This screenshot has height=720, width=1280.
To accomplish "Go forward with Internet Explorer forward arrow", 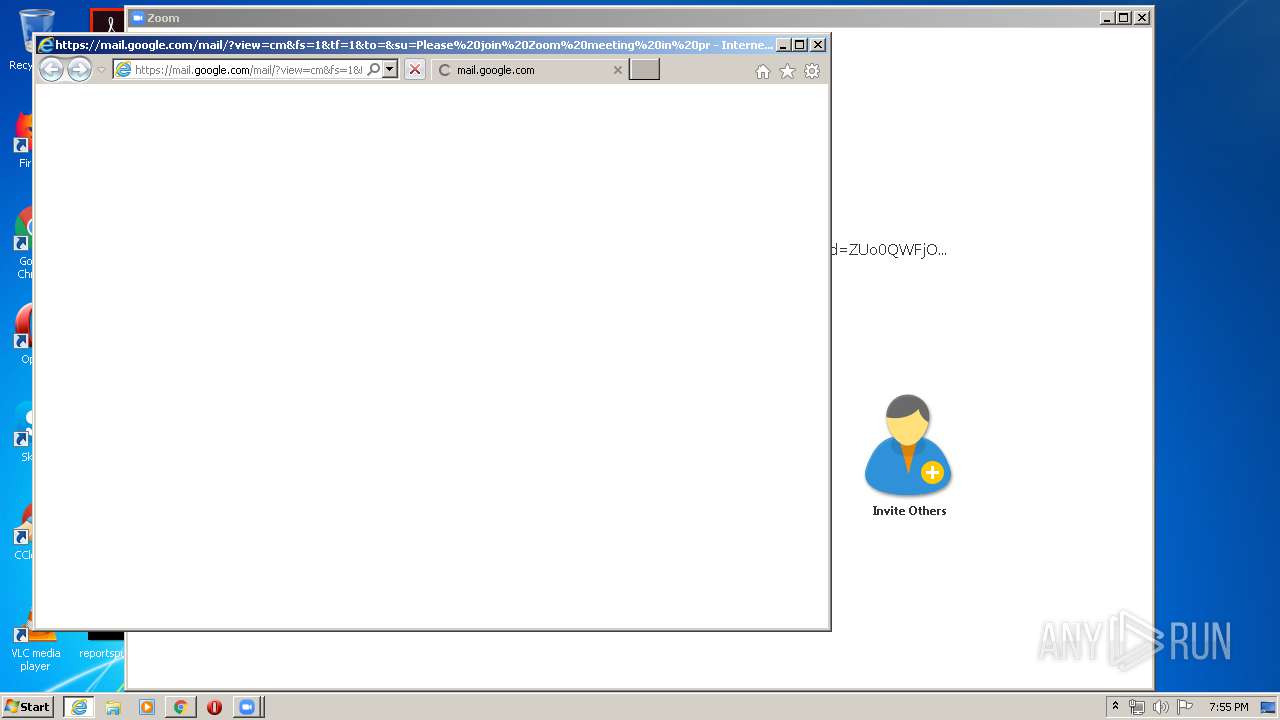I will point(79,69).
